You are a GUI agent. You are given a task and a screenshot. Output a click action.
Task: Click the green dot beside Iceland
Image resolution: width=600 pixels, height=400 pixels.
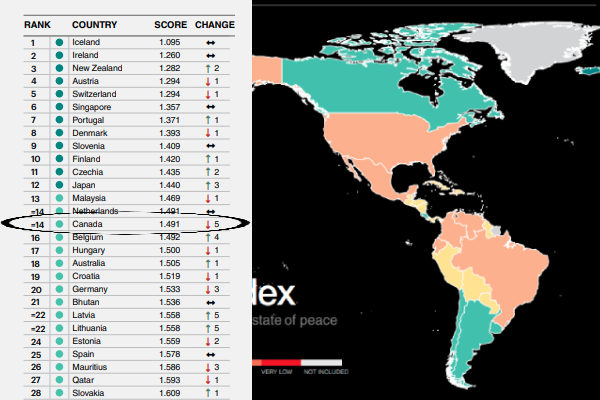(x=60, y=42)
